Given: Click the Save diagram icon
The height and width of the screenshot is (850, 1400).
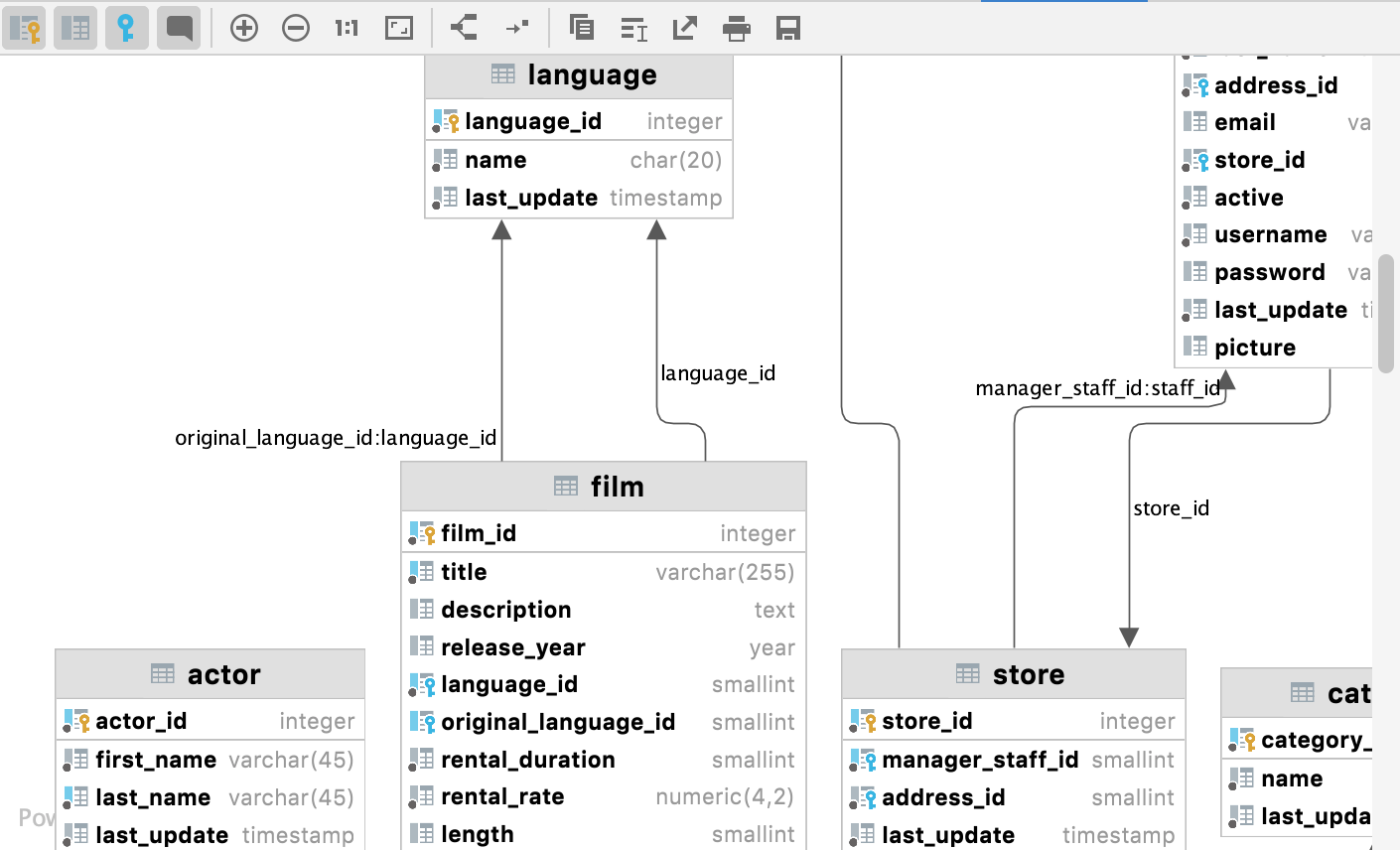Looking at the screenshot, I should coord(788,28).
